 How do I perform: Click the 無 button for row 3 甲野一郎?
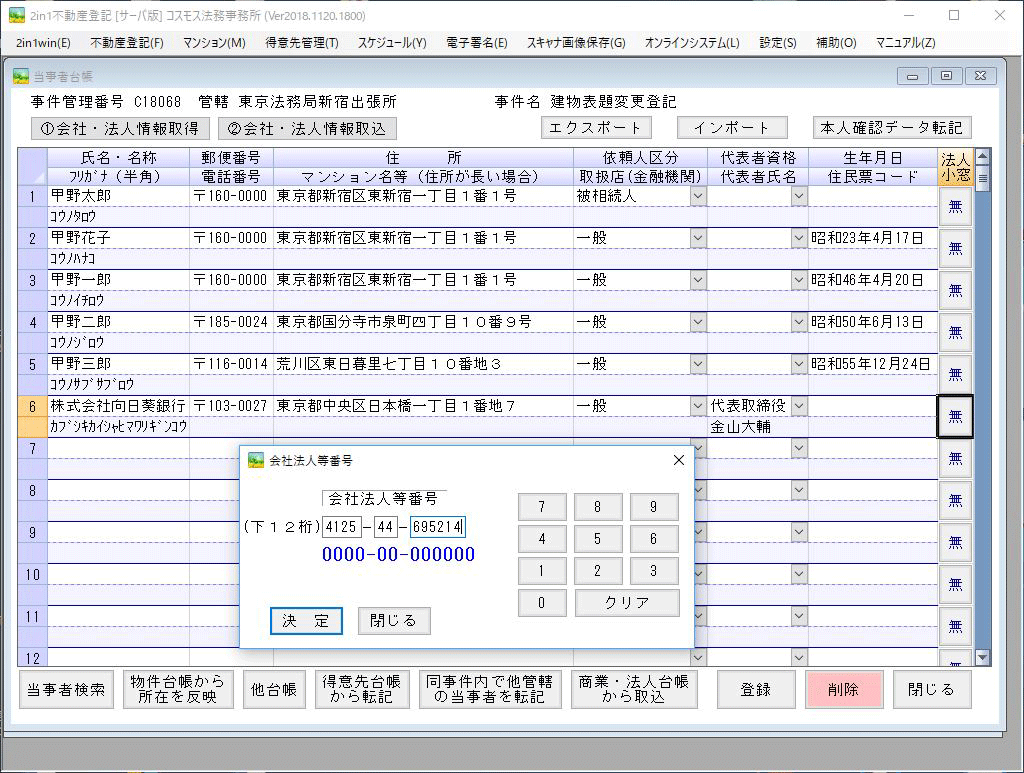(955, 290)
